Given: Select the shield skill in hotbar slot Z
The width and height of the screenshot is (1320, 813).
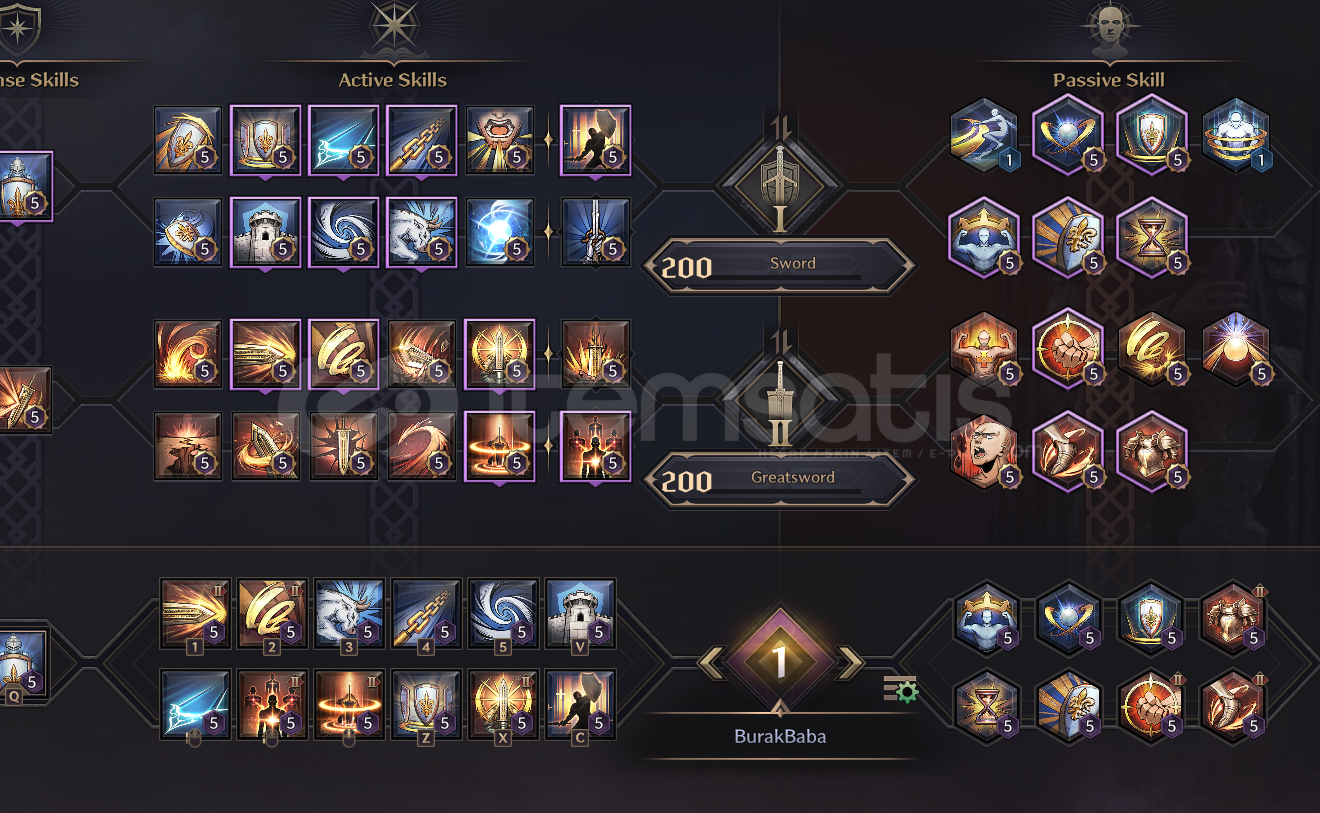Looking at the screenshot, I should pyautogui.click(x=426, y=704).
